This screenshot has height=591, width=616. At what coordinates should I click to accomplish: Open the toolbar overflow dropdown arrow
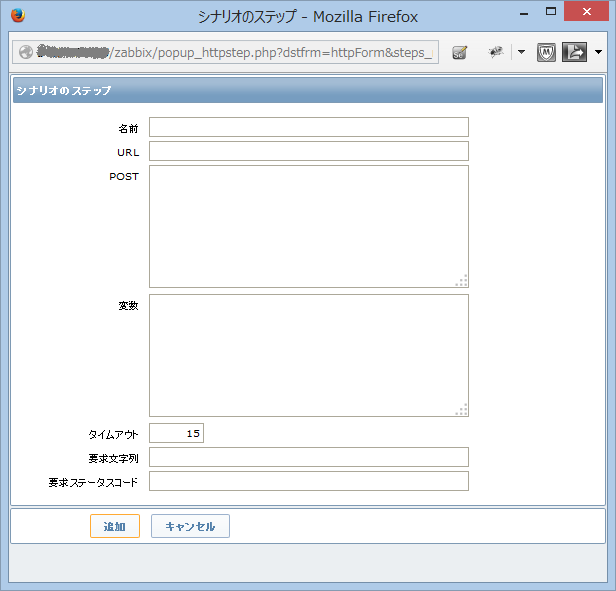click(598, 52)
